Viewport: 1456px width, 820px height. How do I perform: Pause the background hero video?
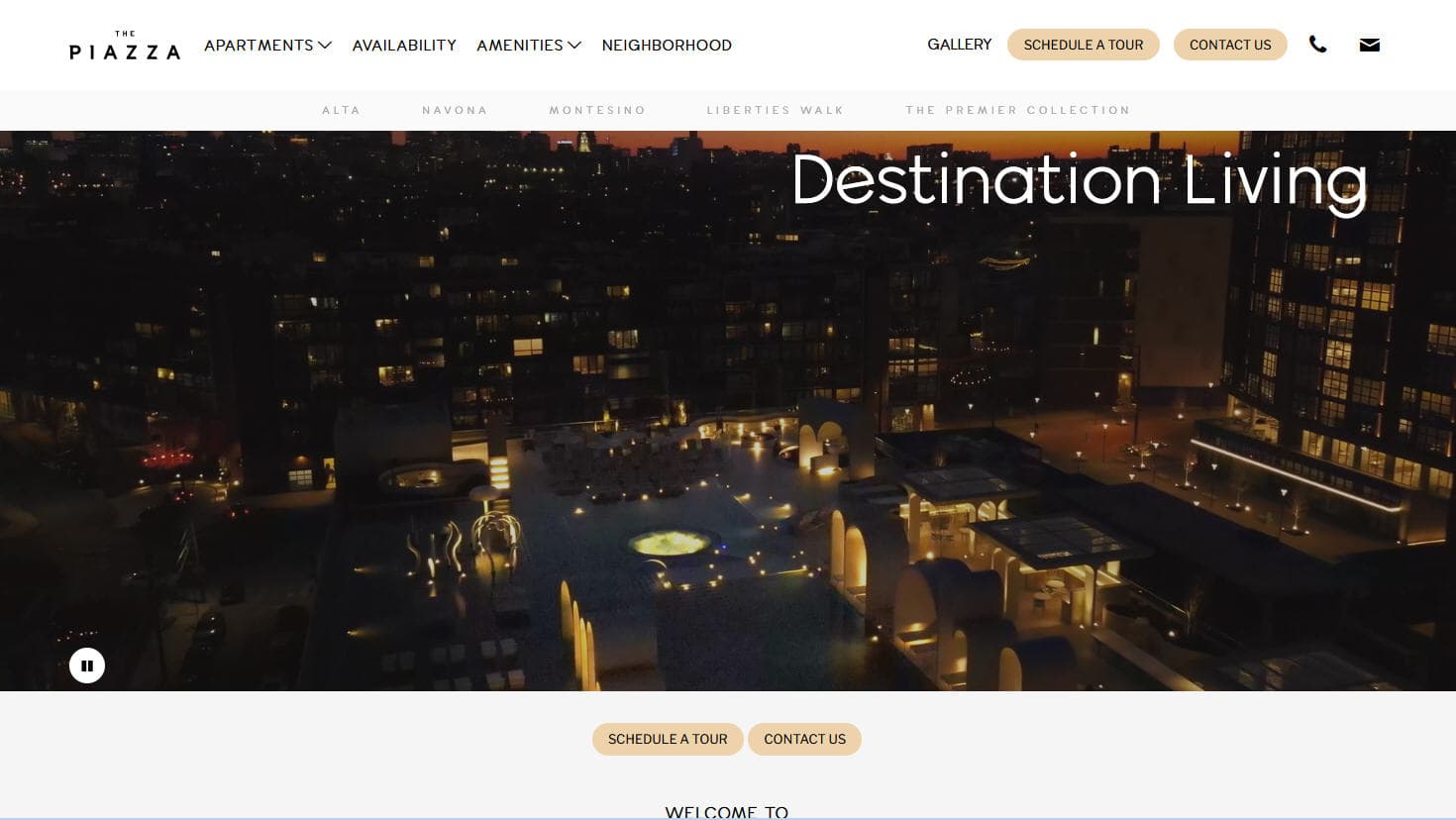87,666
